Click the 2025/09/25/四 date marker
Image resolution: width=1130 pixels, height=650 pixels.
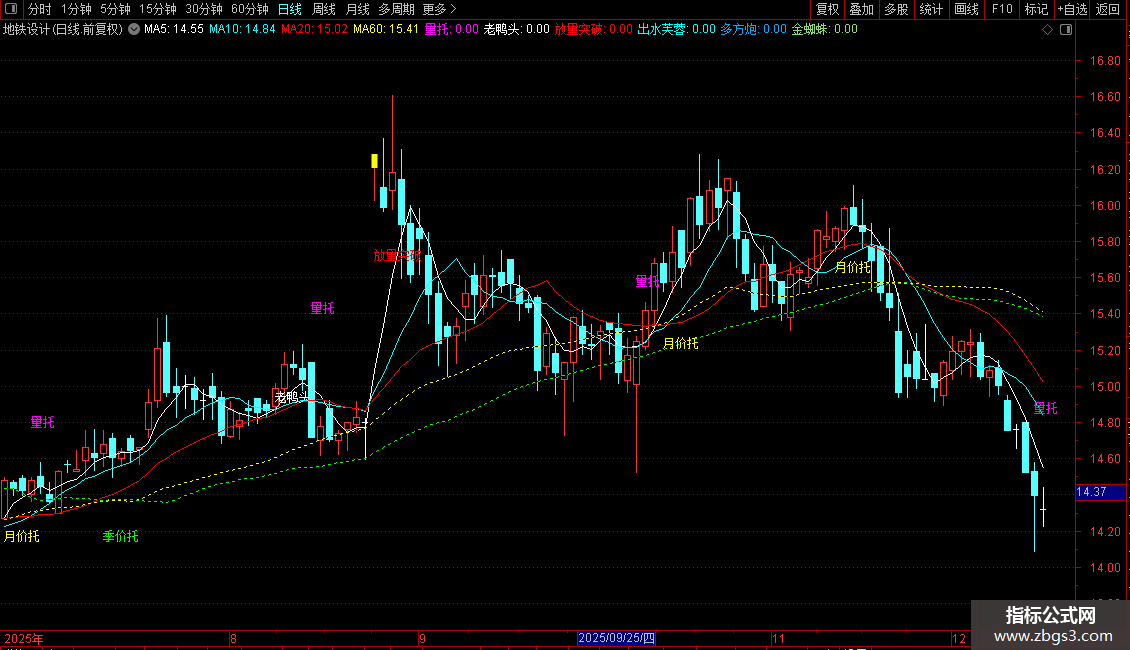click(616, 638)
